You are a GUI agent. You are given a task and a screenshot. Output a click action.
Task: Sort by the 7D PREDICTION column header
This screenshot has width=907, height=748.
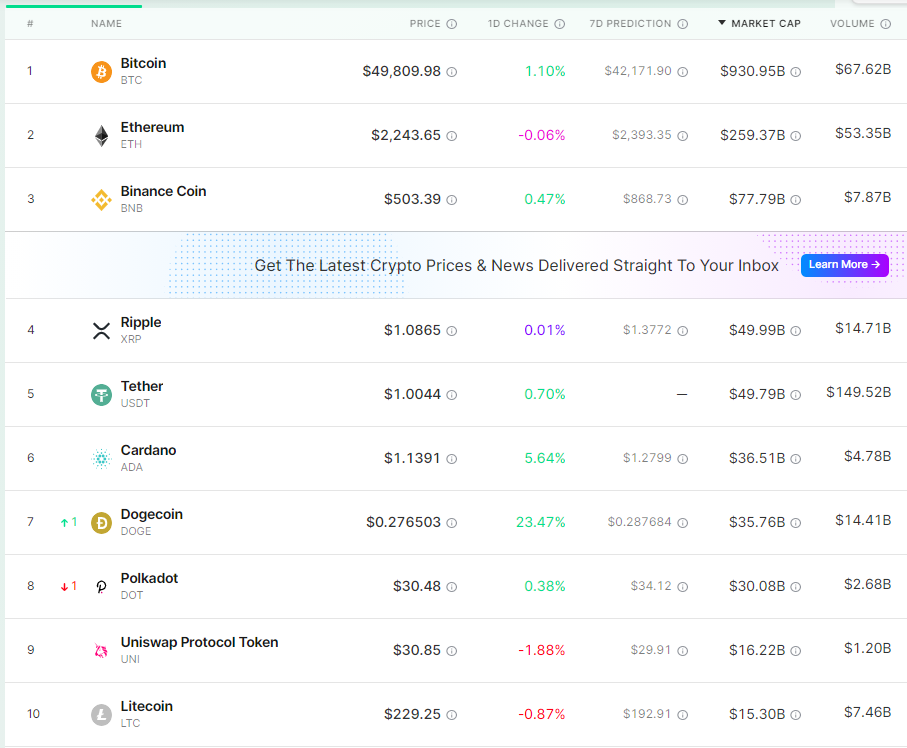[x=631, y=24]
